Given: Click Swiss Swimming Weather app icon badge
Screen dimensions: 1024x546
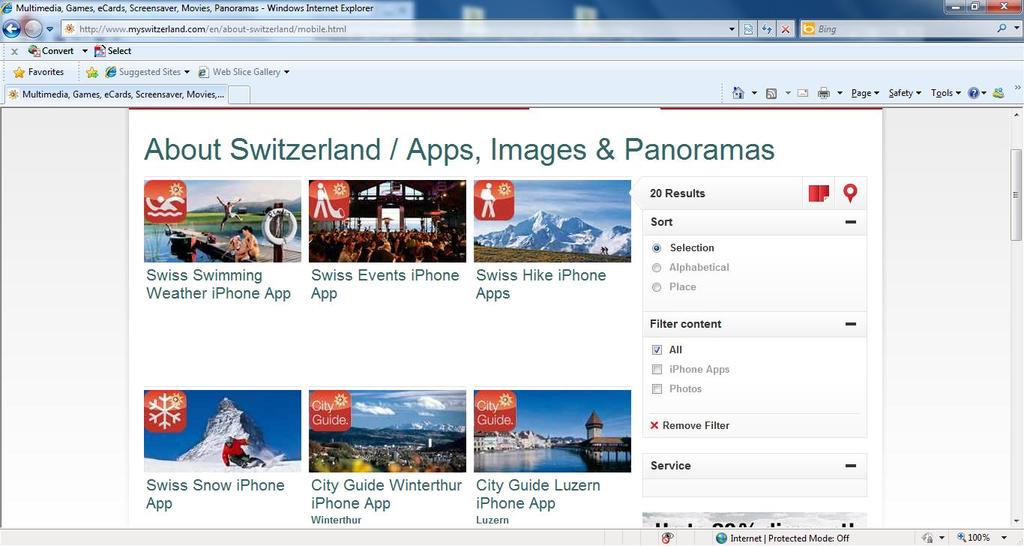Looking at the screenshot, I should pyautogui.click(x=166, y=202).
